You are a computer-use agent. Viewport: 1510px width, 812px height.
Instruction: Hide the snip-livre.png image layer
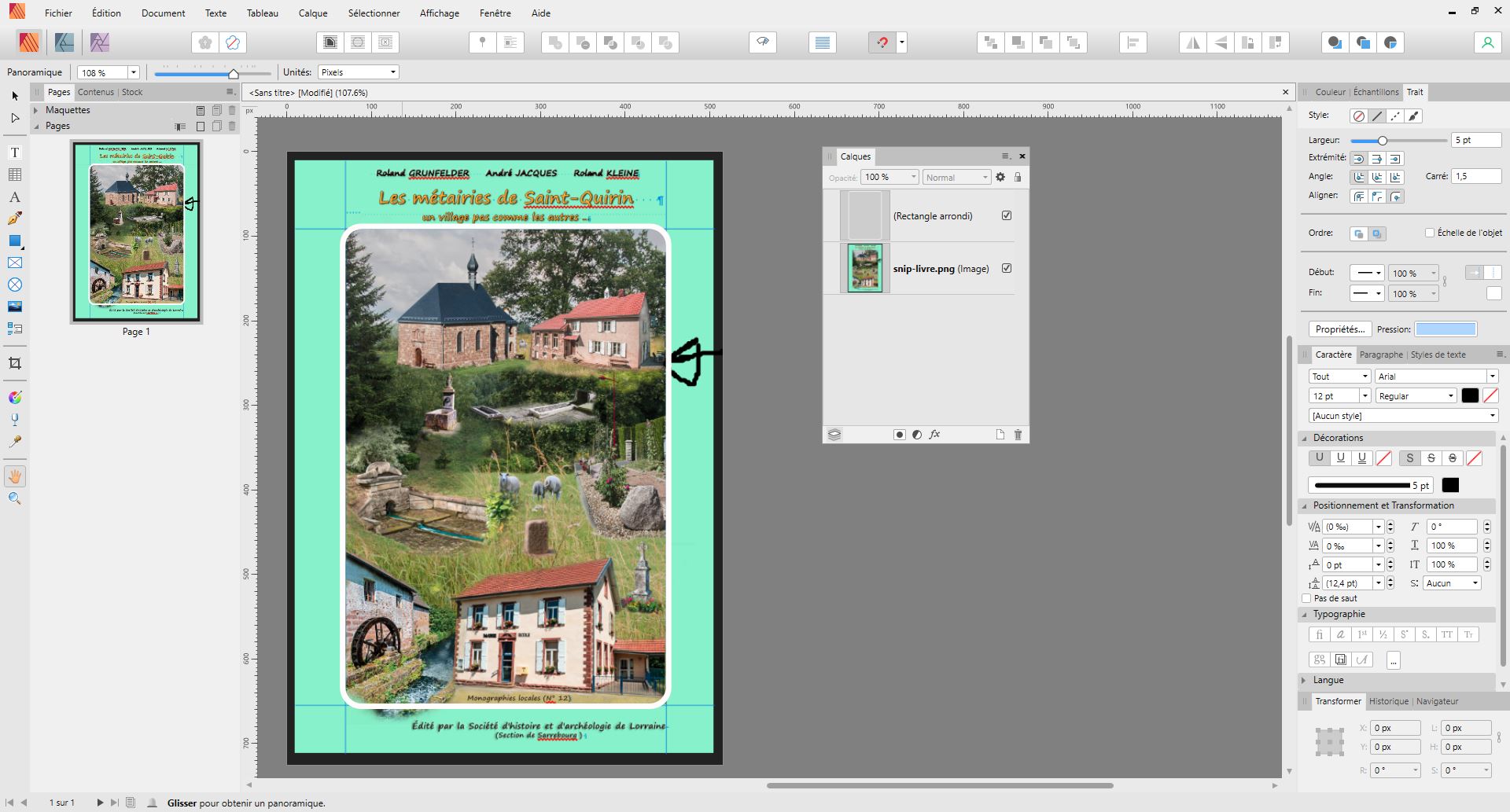[x=1007, y=268]
